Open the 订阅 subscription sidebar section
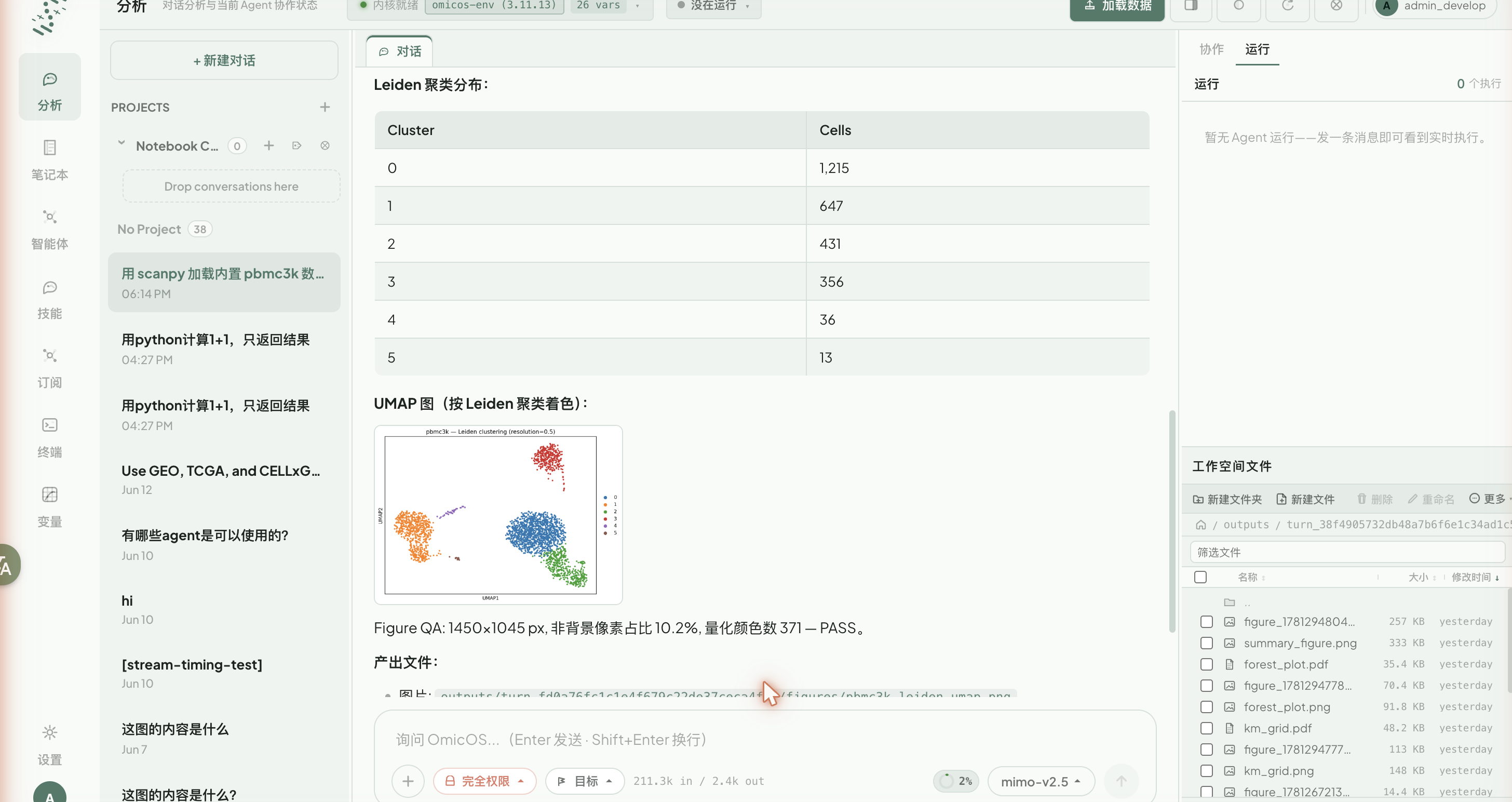Screen dimensions: 1512x802 tap(49, 368)
